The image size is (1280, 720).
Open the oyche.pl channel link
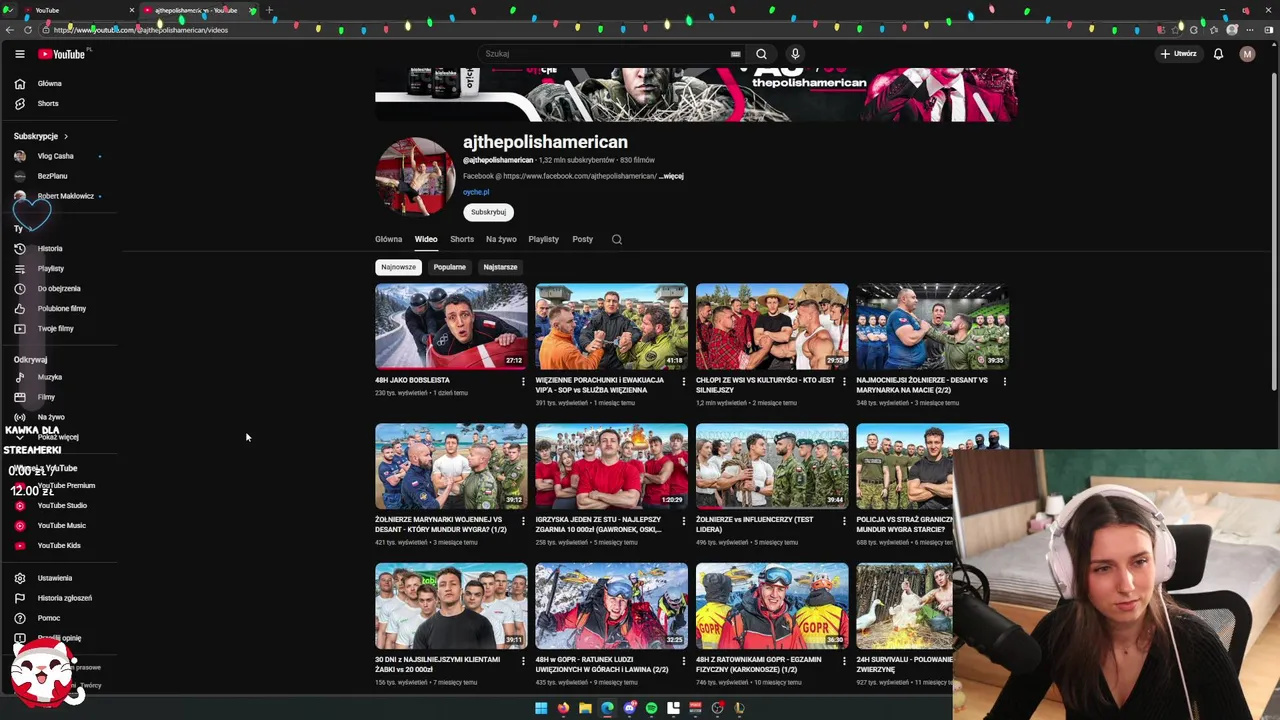click(476, 192)
